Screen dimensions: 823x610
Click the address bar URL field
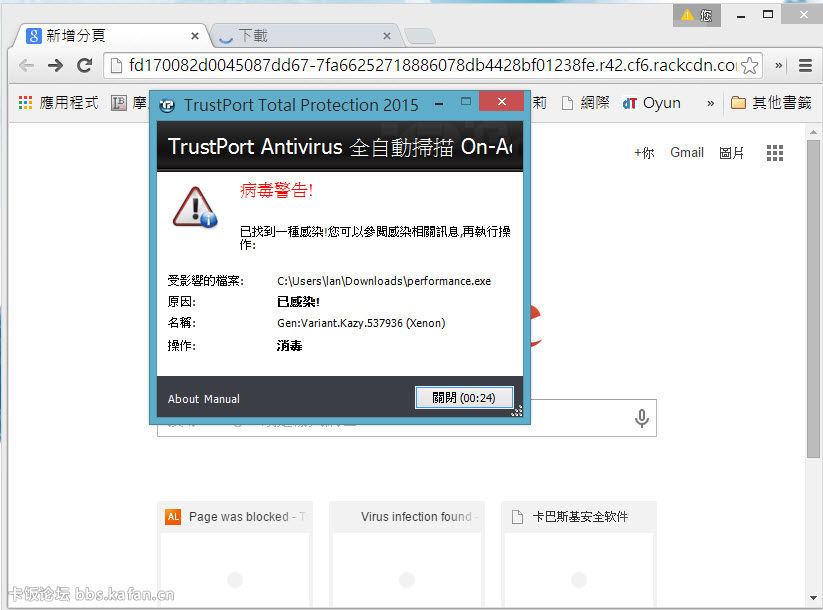pyautogui.click(x=432, y=65)
